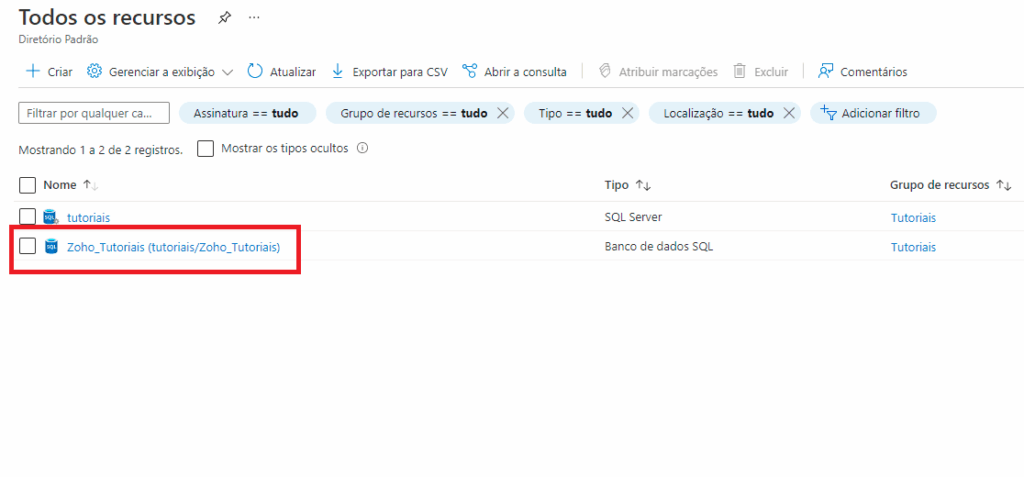Click the Criar plus icon
This screenshot has width=1024, height=477.
pos(32,71)
